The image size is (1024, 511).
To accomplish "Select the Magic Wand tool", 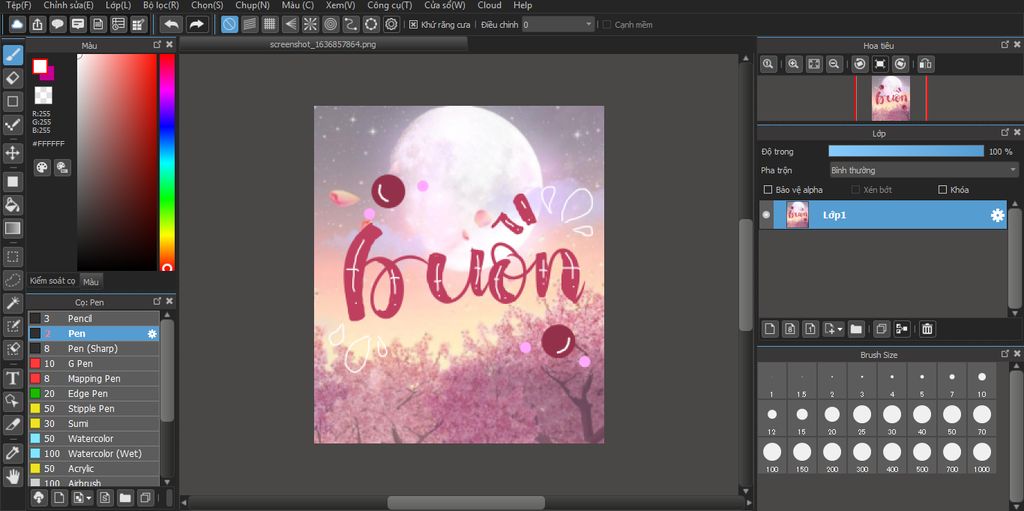I will point(12,303).
